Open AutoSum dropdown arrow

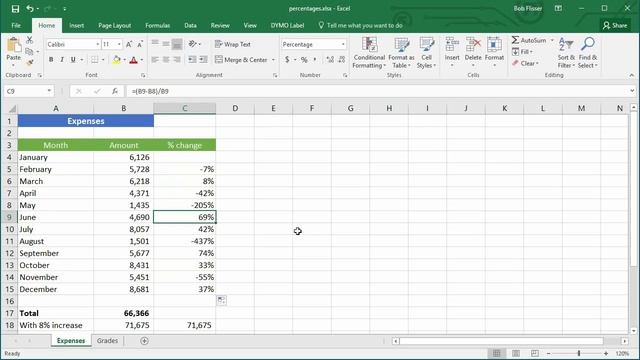552,40
